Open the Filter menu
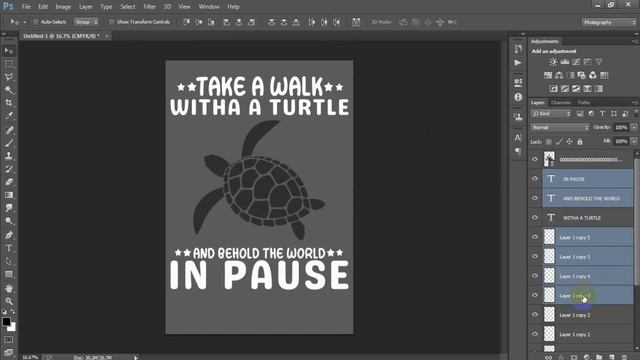Image resolution: width=640 pixels, height=360 pixels. click(x=149, y=7)
